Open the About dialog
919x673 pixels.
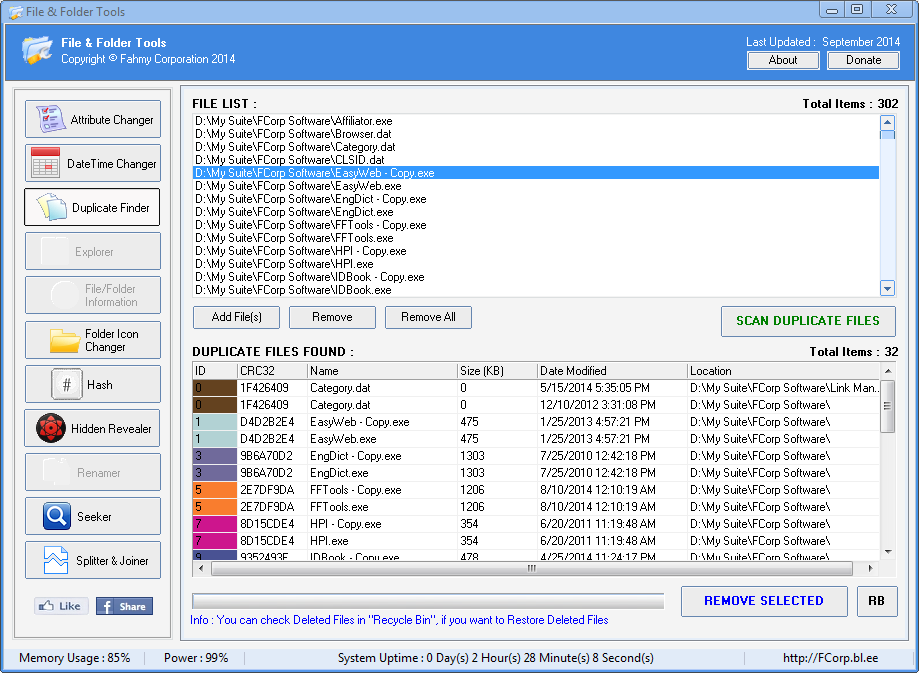tap(782, 60)
